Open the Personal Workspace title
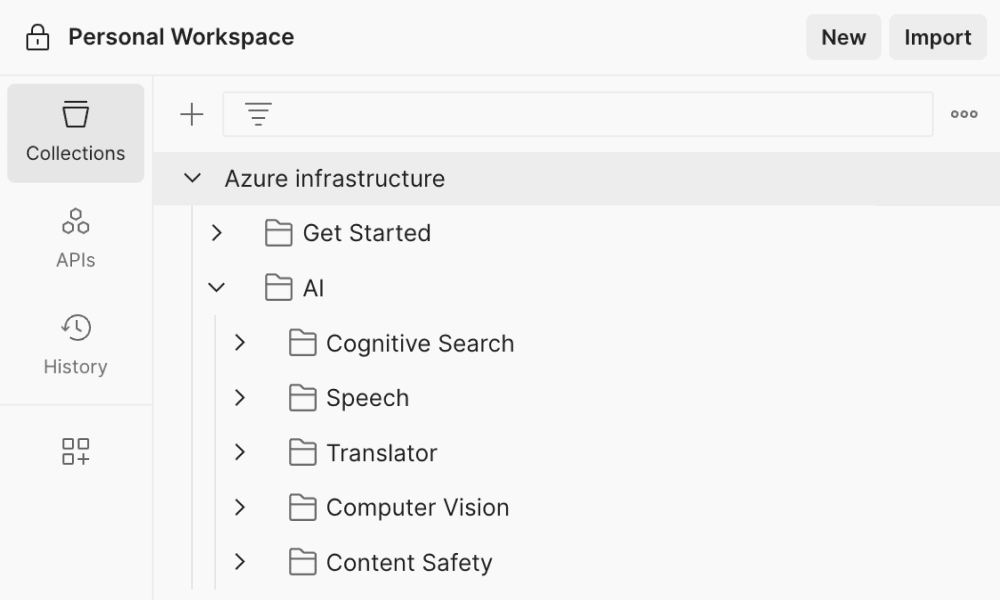Screen dimensions: 1000x600 point(180,37)
